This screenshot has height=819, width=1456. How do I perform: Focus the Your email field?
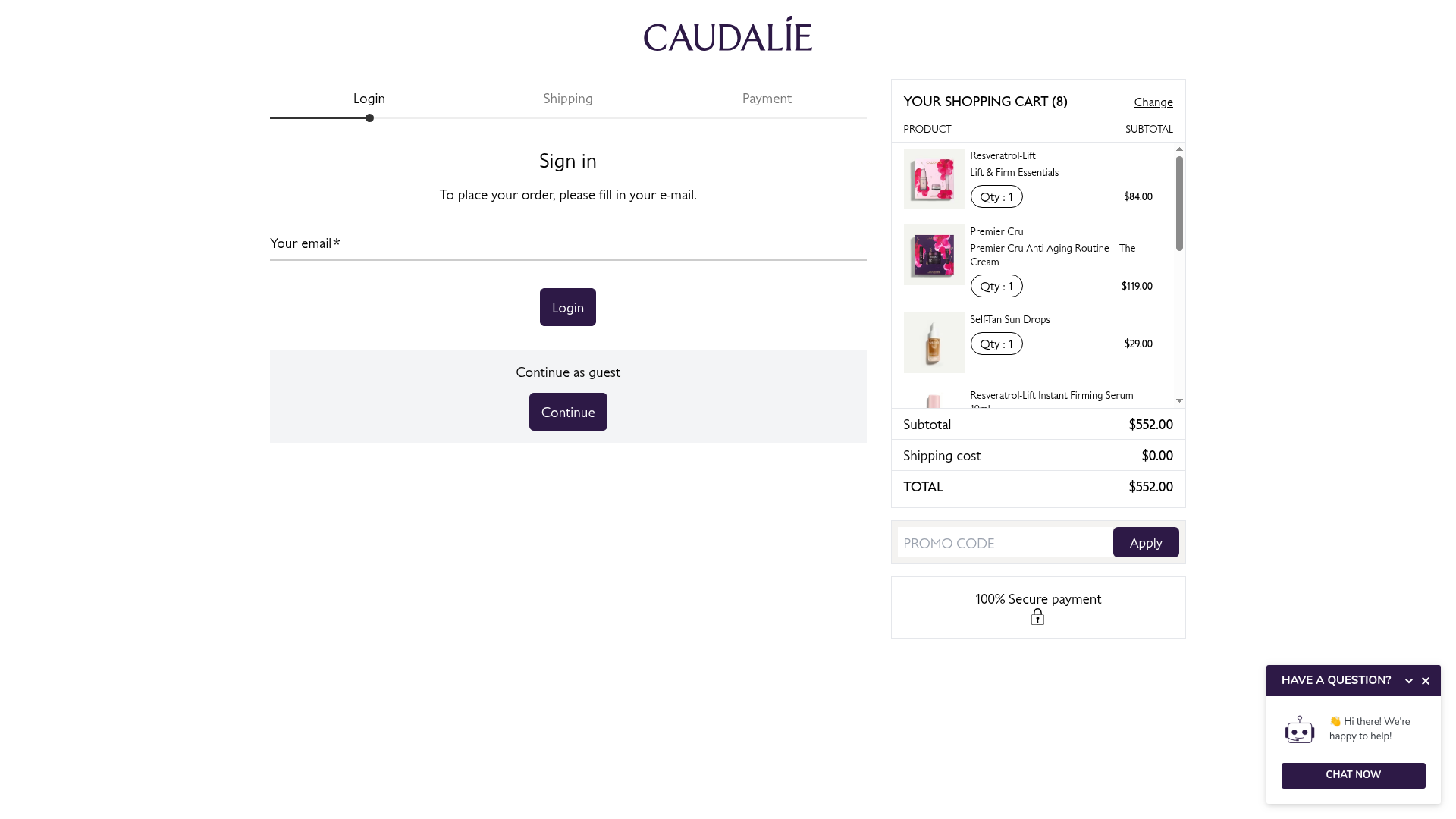pyautogui.click(x=567, y=244)
